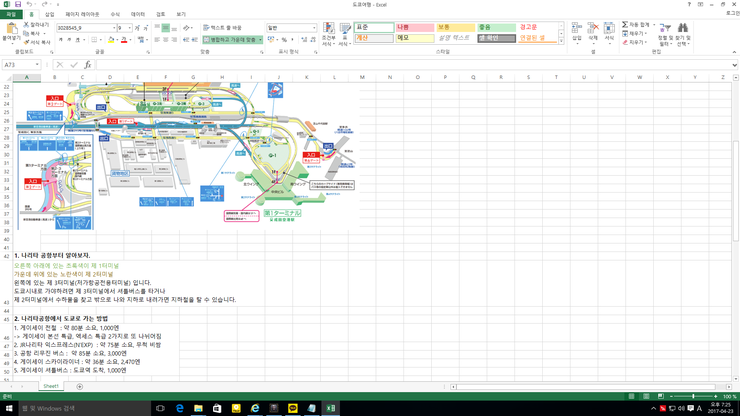Click the Copy (복사) button

(x=33, y=34)
